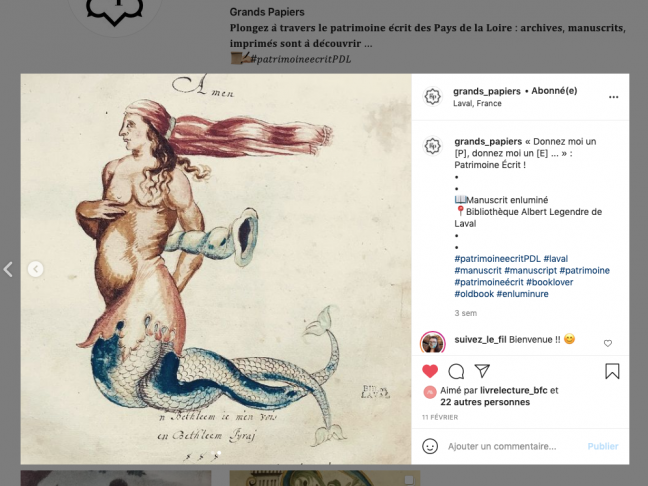The height and width of the screenshot is (486, 648).
Task: Go to previous post chevron at left edge
Action: click(x=8, y=269)
